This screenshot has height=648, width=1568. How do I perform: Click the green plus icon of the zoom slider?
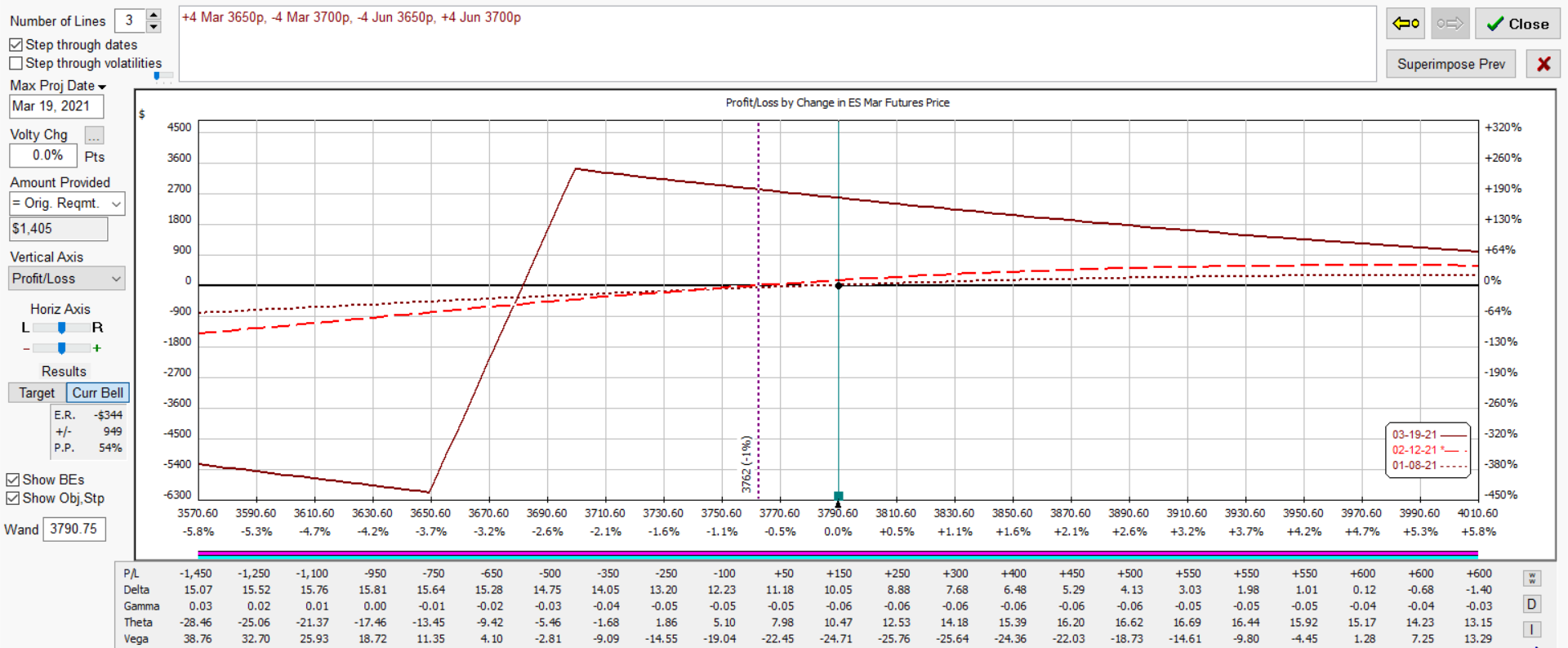[x=97, y=348]
